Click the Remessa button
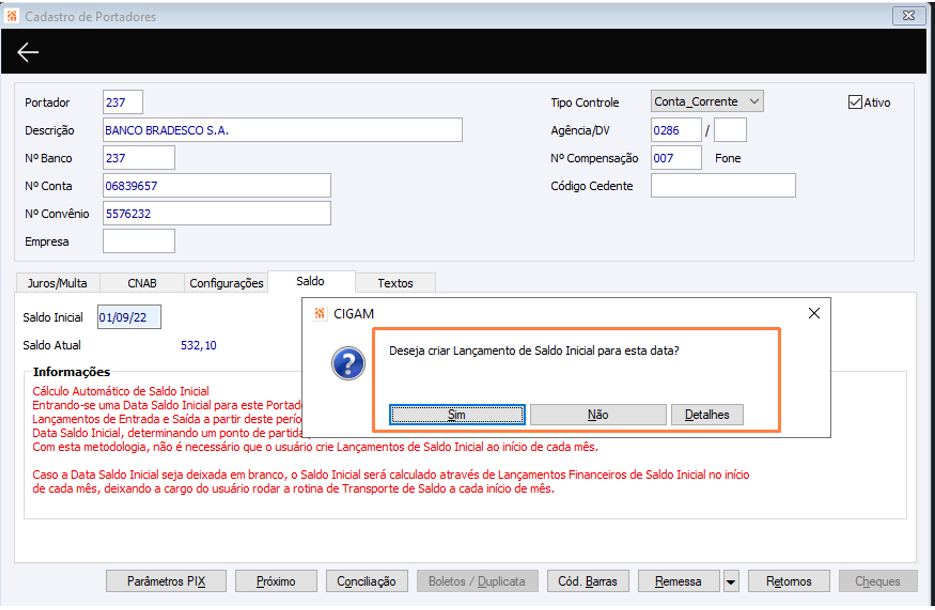 (x=679, y=581)
